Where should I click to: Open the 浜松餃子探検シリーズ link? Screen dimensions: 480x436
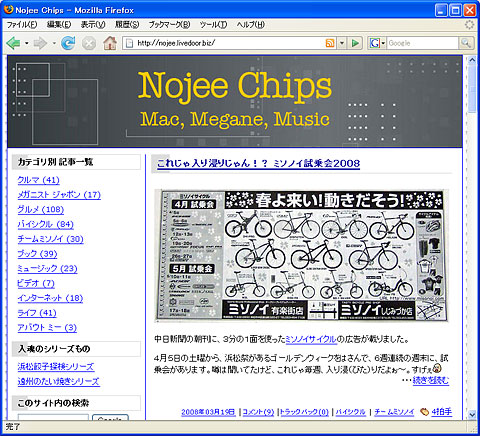[56, 366]
